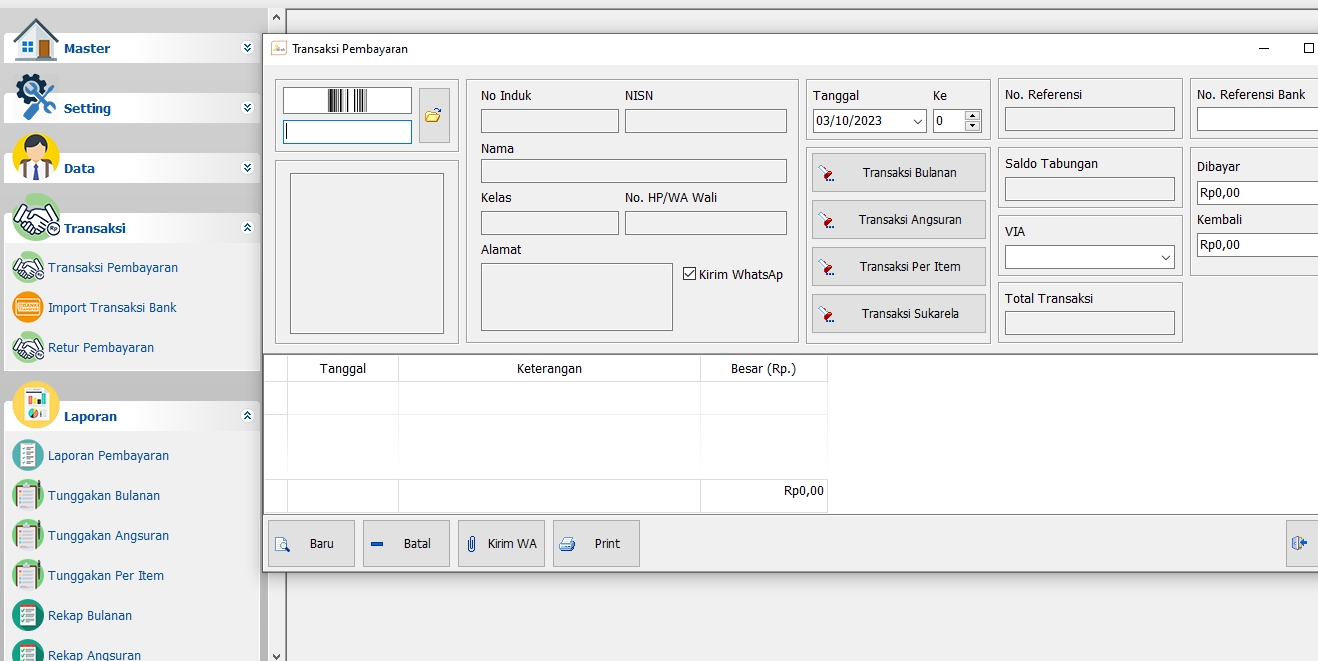Open Laporan Pembayaran report
Image resolution: width=1318 pixels, height=661 pixels.
pyautogui.click(x=107, y=456)
